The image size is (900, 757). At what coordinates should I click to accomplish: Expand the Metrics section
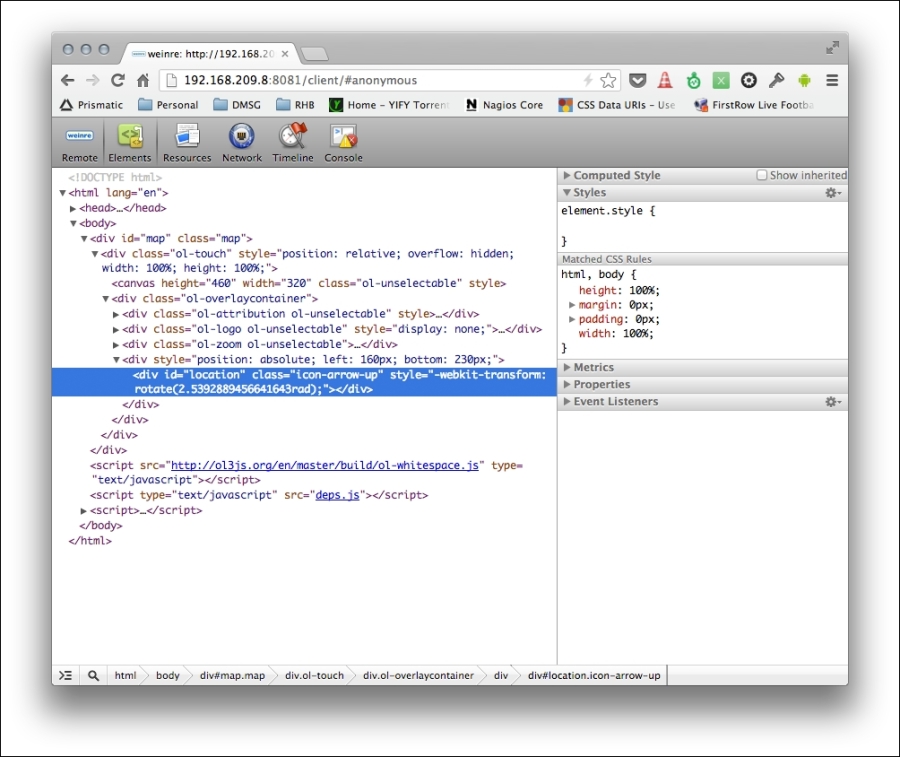point(593,367)
